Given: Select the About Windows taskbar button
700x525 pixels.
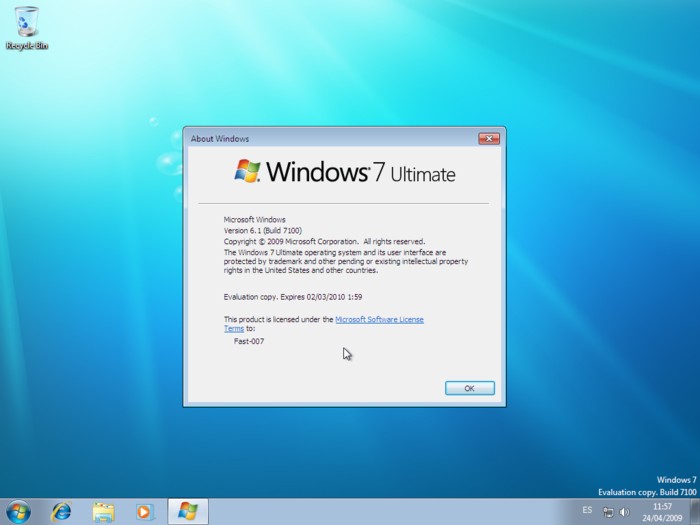Looking at the screenshot, I should [x=188, y=512].
